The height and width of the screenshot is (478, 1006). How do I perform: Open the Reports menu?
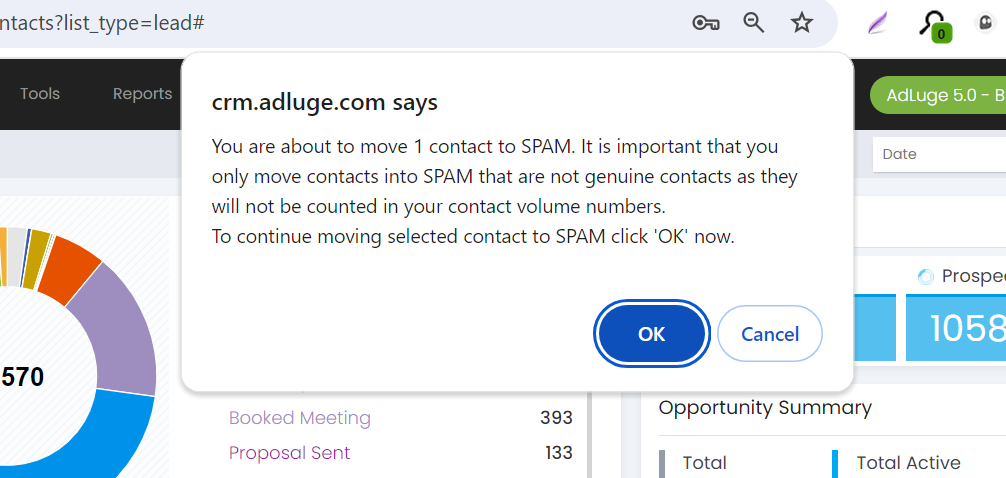click(142, 94)
